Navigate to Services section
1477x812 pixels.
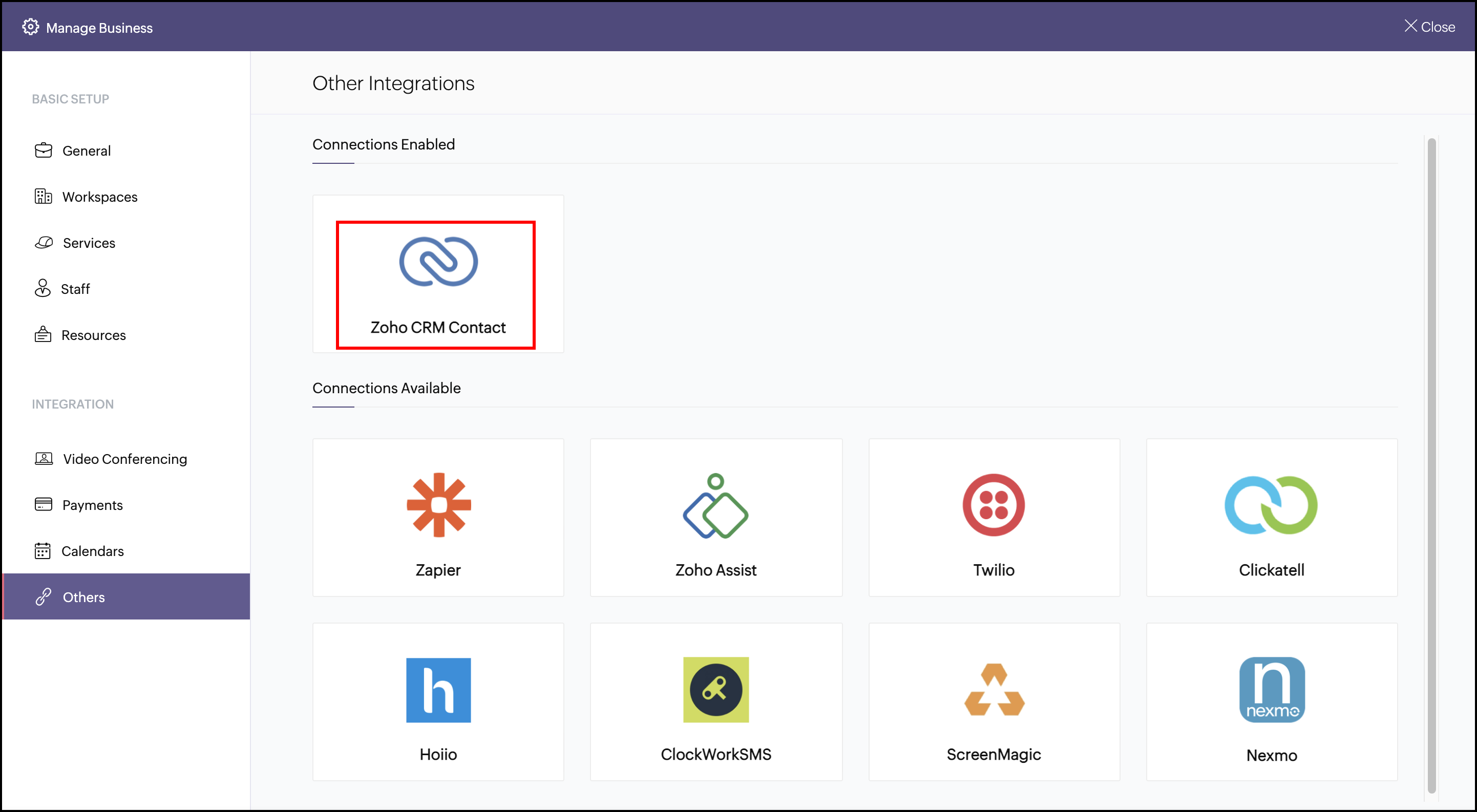88,243
